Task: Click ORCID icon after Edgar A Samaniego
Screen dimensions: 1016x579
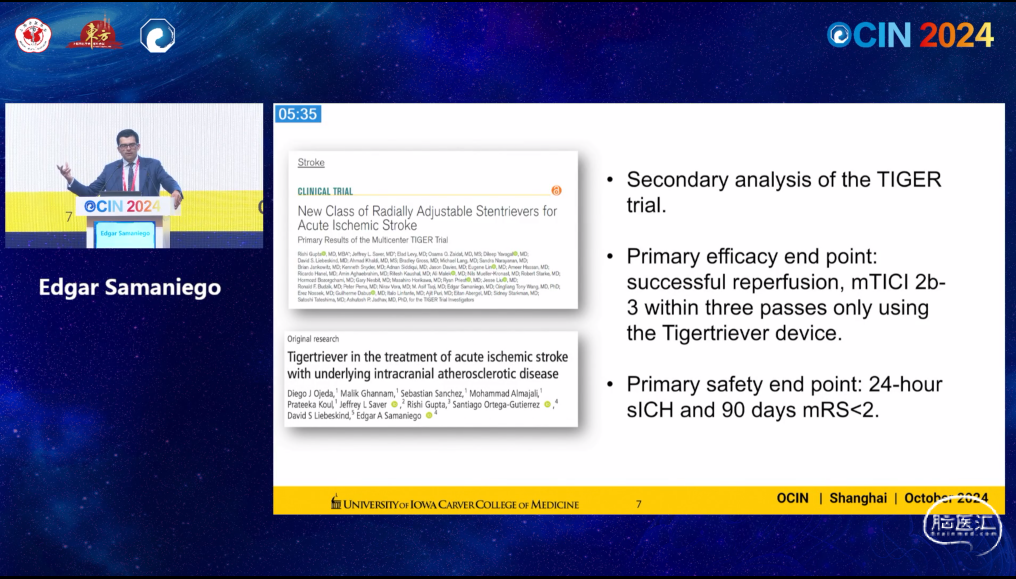Action: pos(429,416)
